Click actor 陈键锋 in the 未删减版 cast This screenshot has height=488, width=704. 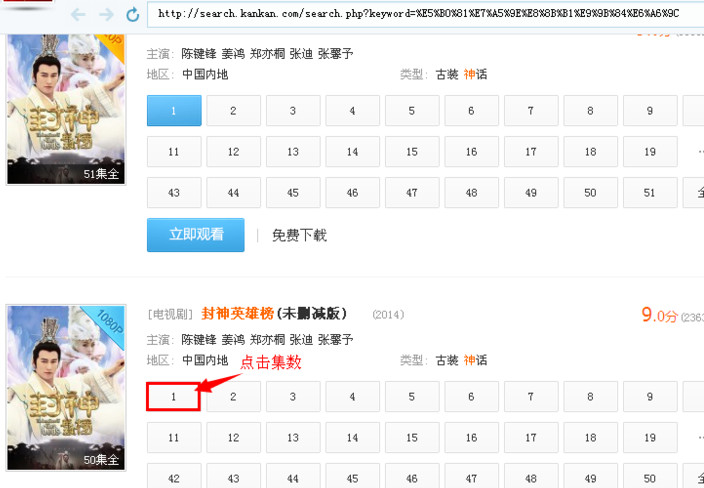199,339
